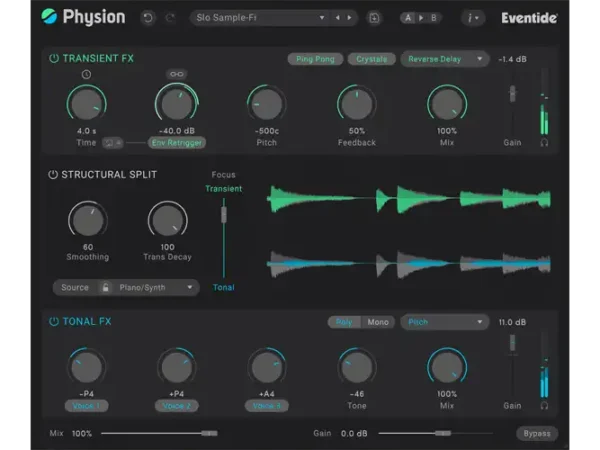Click the Physion logo
The height and width of the screenshot is (450, 600).
[83, 17]
